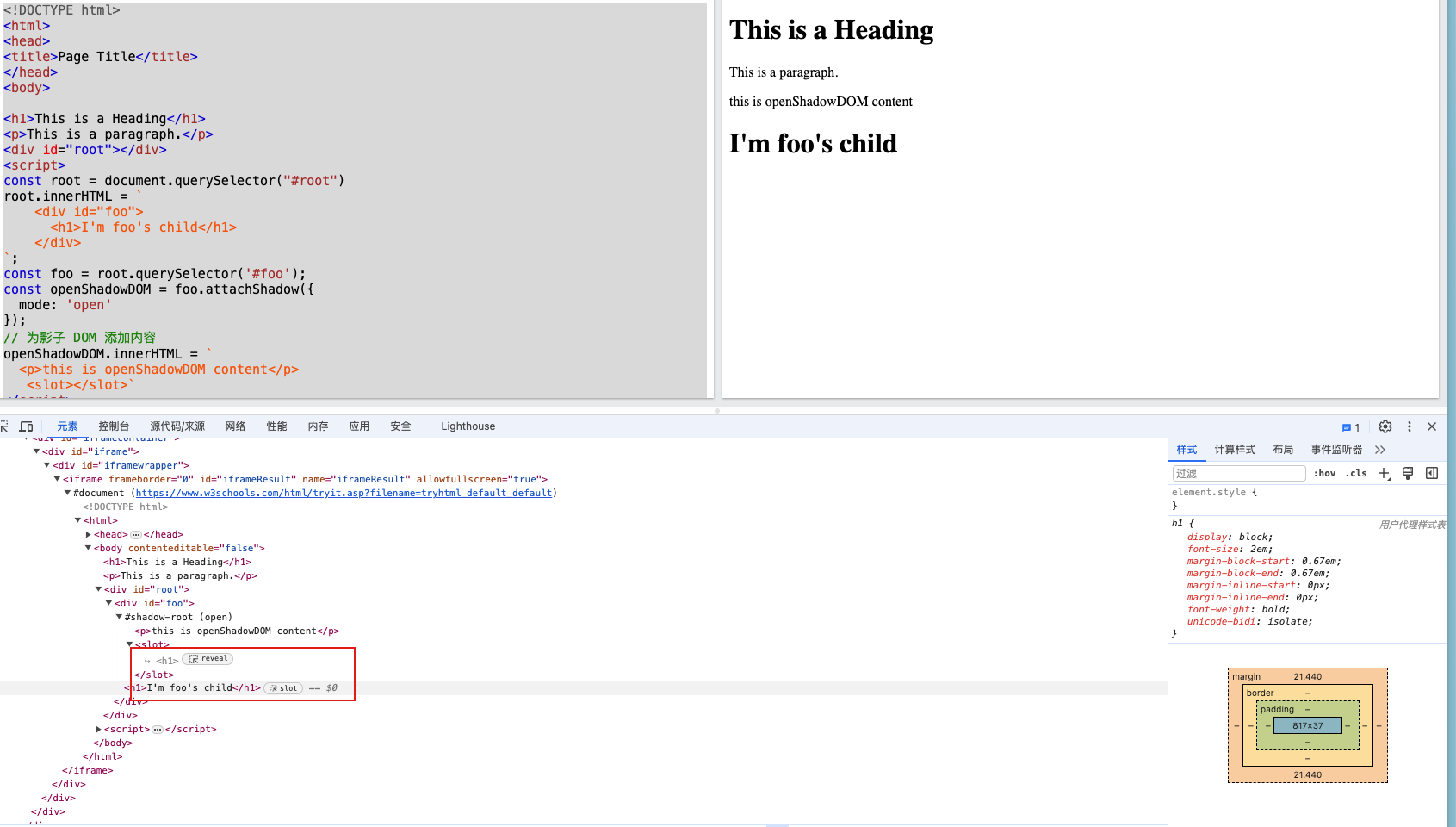
Task: Click the margin top value 21.440
Action: coord(1307,677)
